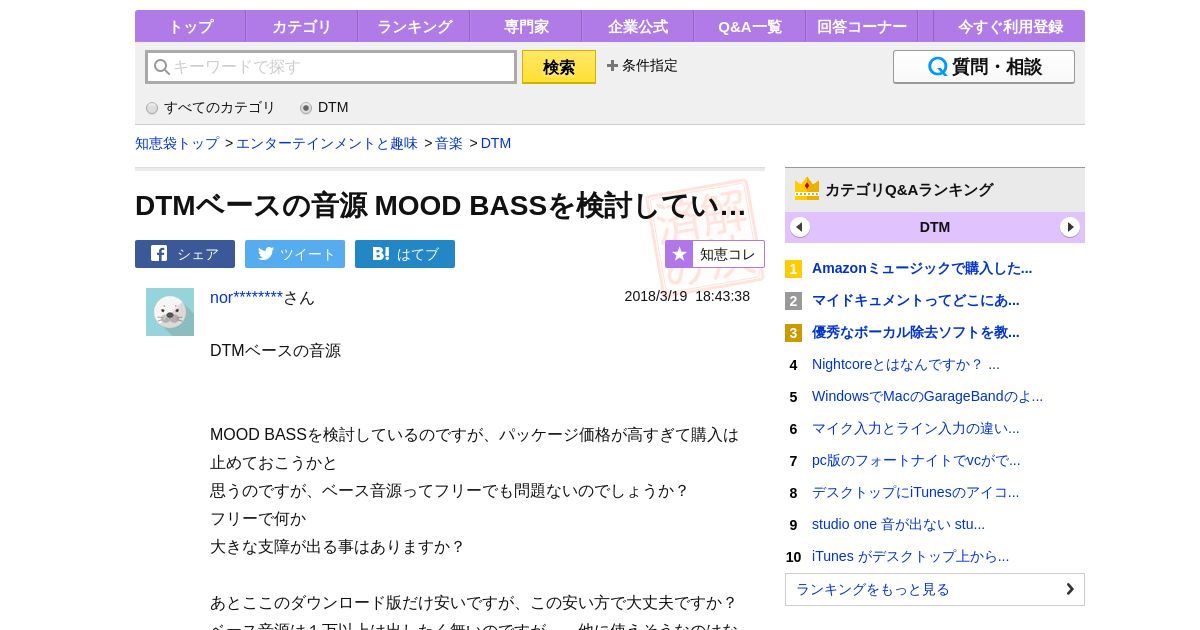Open the 音楽 breadcrumb link

pyautogui.click(x=449, y=143)
